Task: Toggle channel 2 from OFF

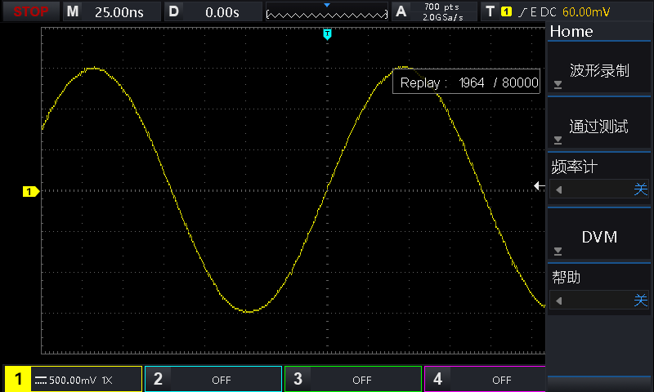Action: 213,379
